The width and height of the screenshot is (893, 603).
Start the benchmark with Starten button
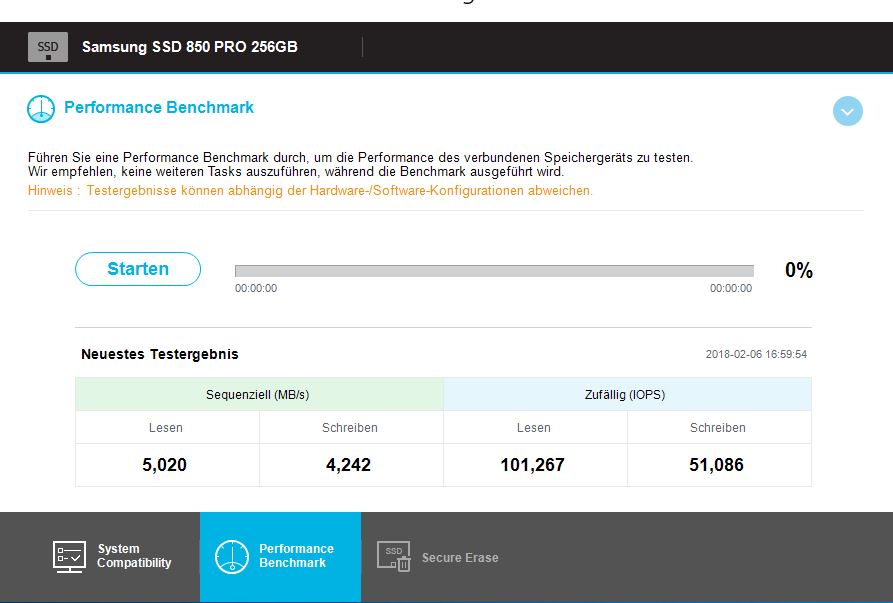tap(138, 269)
